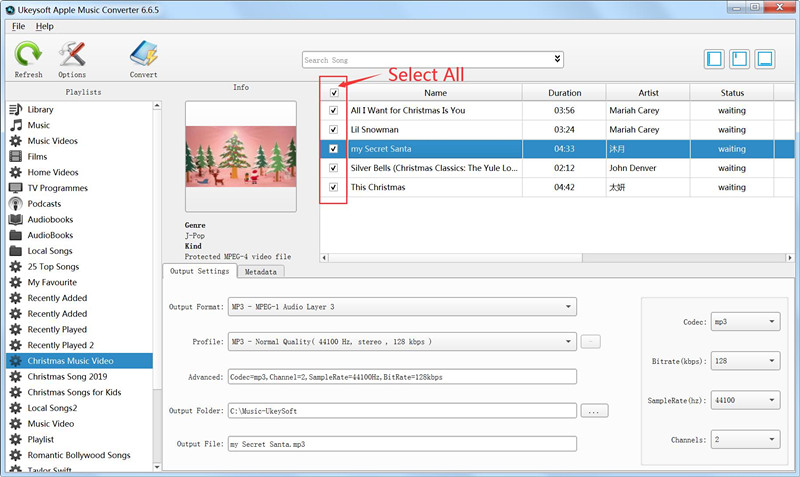Open TV Programmes monitor icon
Screen dimensions: 800x477
tap(16, 188)
